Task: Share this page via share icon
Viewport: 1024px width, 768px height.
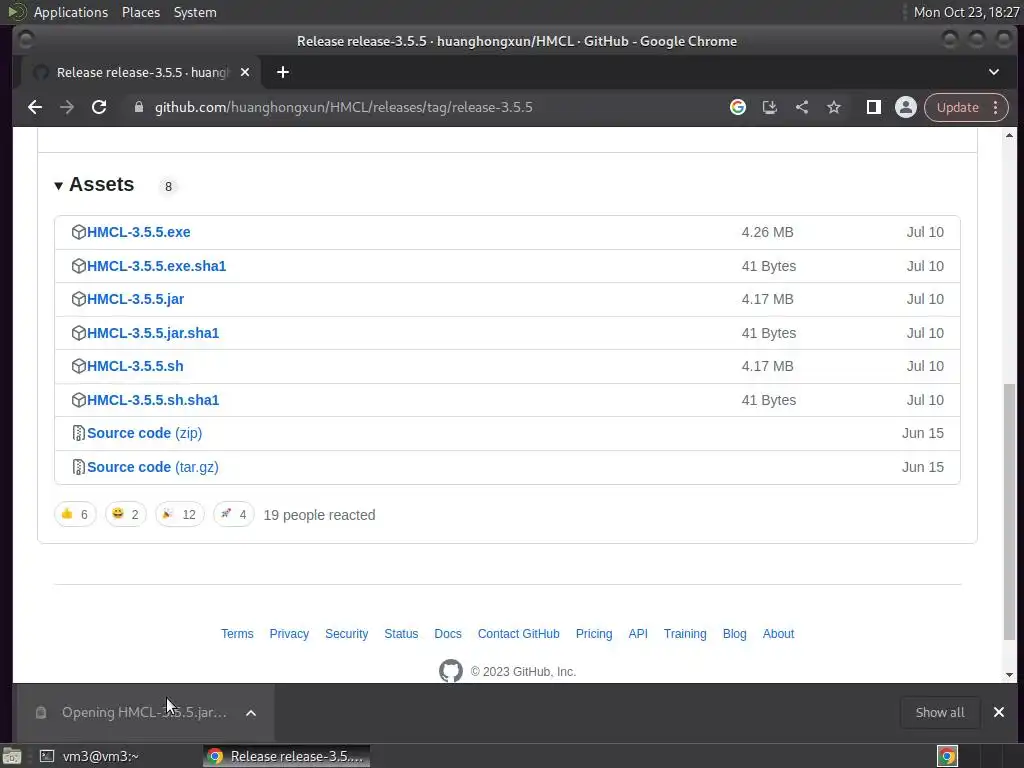Action: (x=802, y=107)
